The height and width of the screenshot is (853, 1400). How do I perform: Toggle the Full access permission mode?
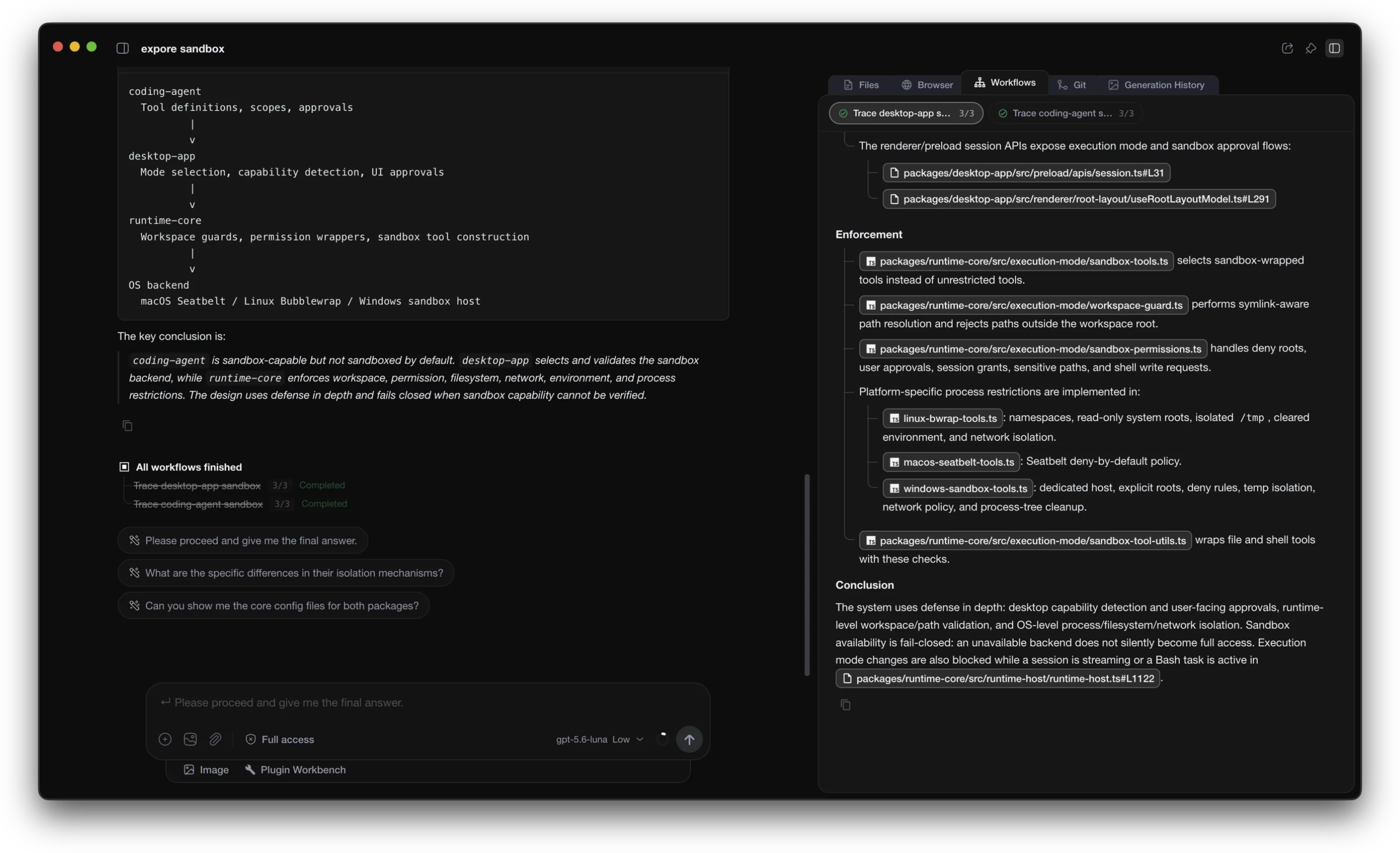(279, 739)
